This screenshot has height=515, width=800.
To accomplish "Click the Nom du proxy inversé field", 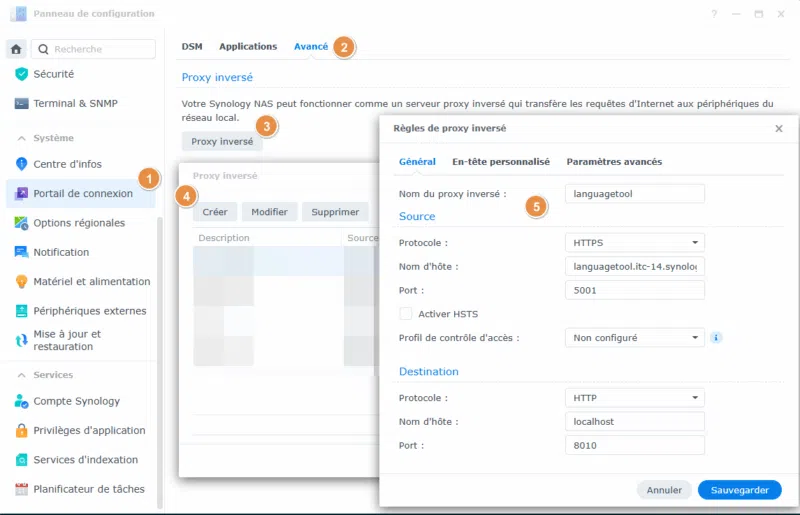I will (x=635, y=194).
